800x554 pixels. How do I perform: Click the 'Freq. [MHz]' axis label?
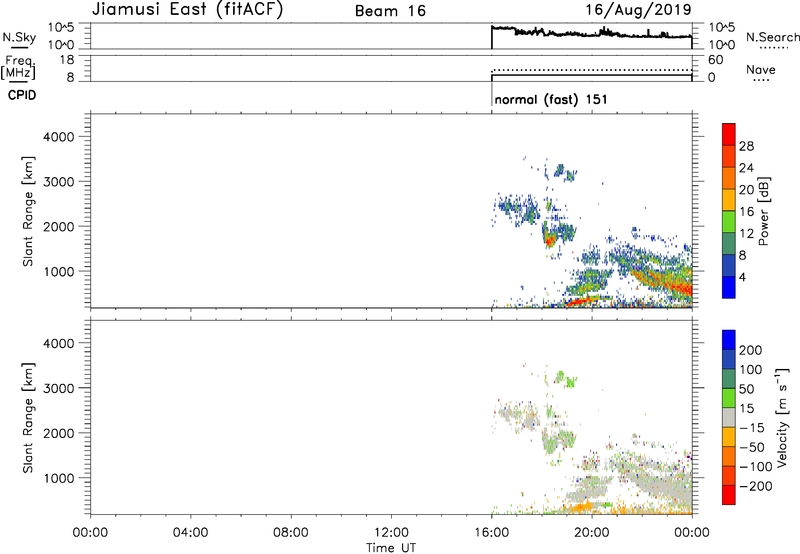click(19, 67)
